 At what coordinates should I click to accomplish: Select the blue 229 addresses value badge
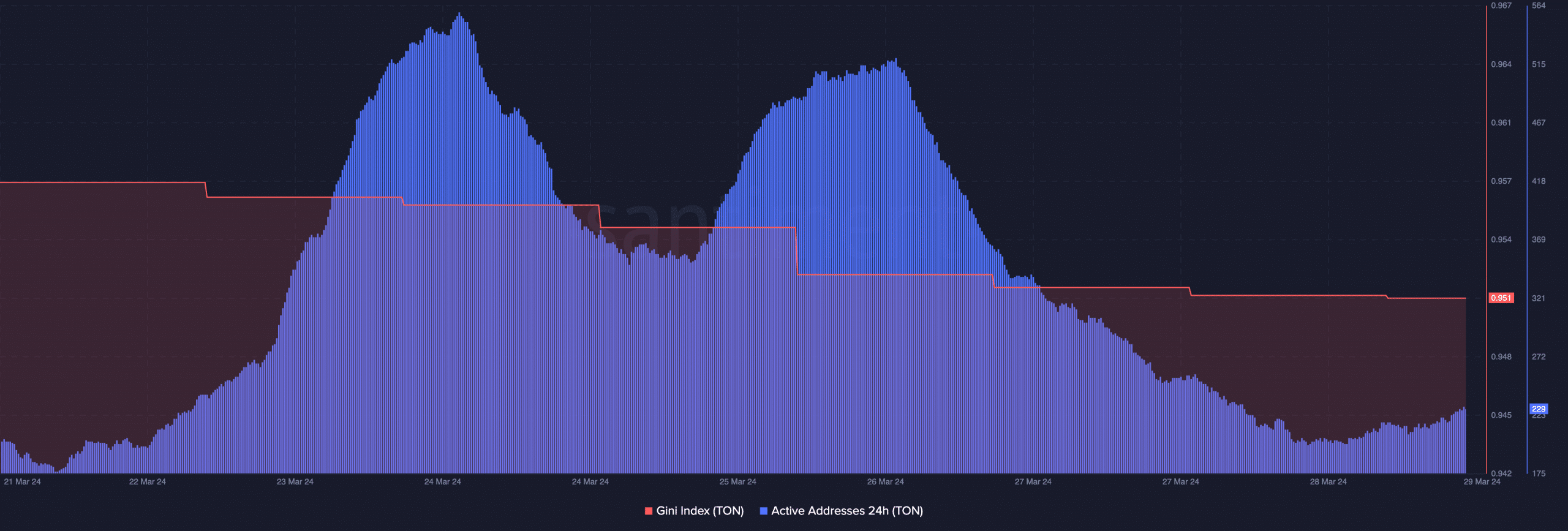click(1539, 409)
